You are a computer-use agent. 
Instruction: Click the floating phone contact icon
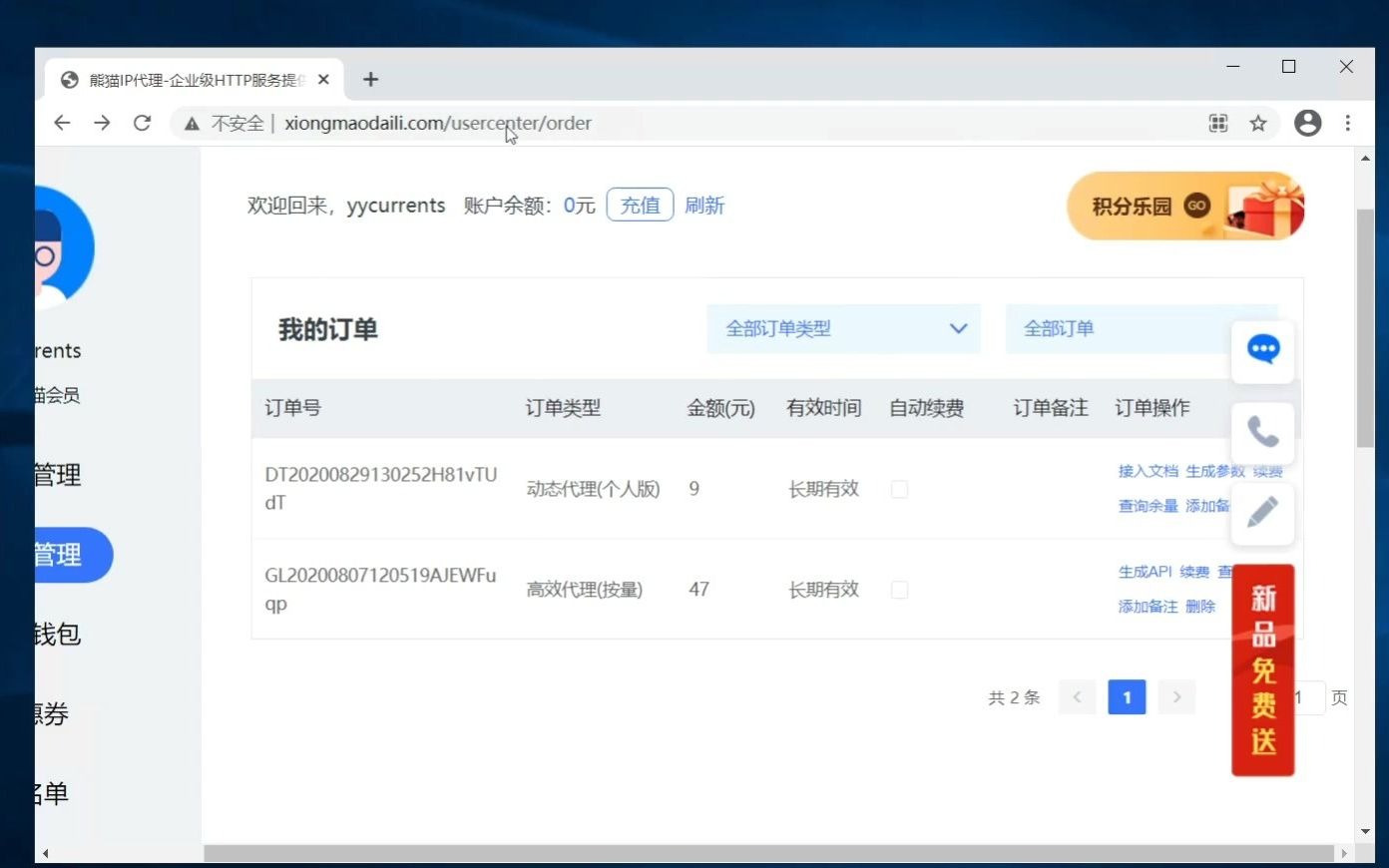click(1263, 432)
